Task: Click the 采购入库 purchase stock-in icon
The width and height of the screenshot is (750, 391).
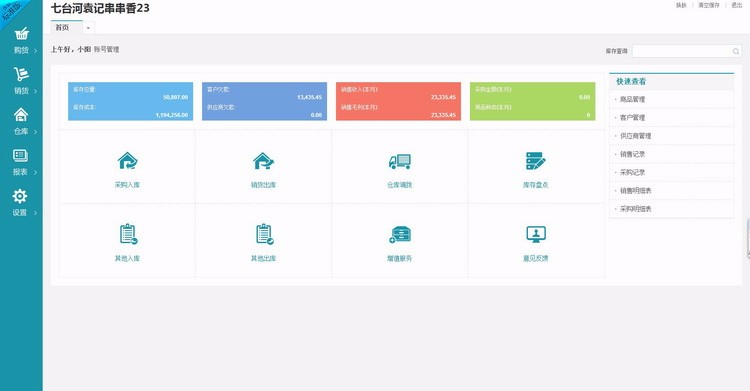Action: (x=127, y=161)
